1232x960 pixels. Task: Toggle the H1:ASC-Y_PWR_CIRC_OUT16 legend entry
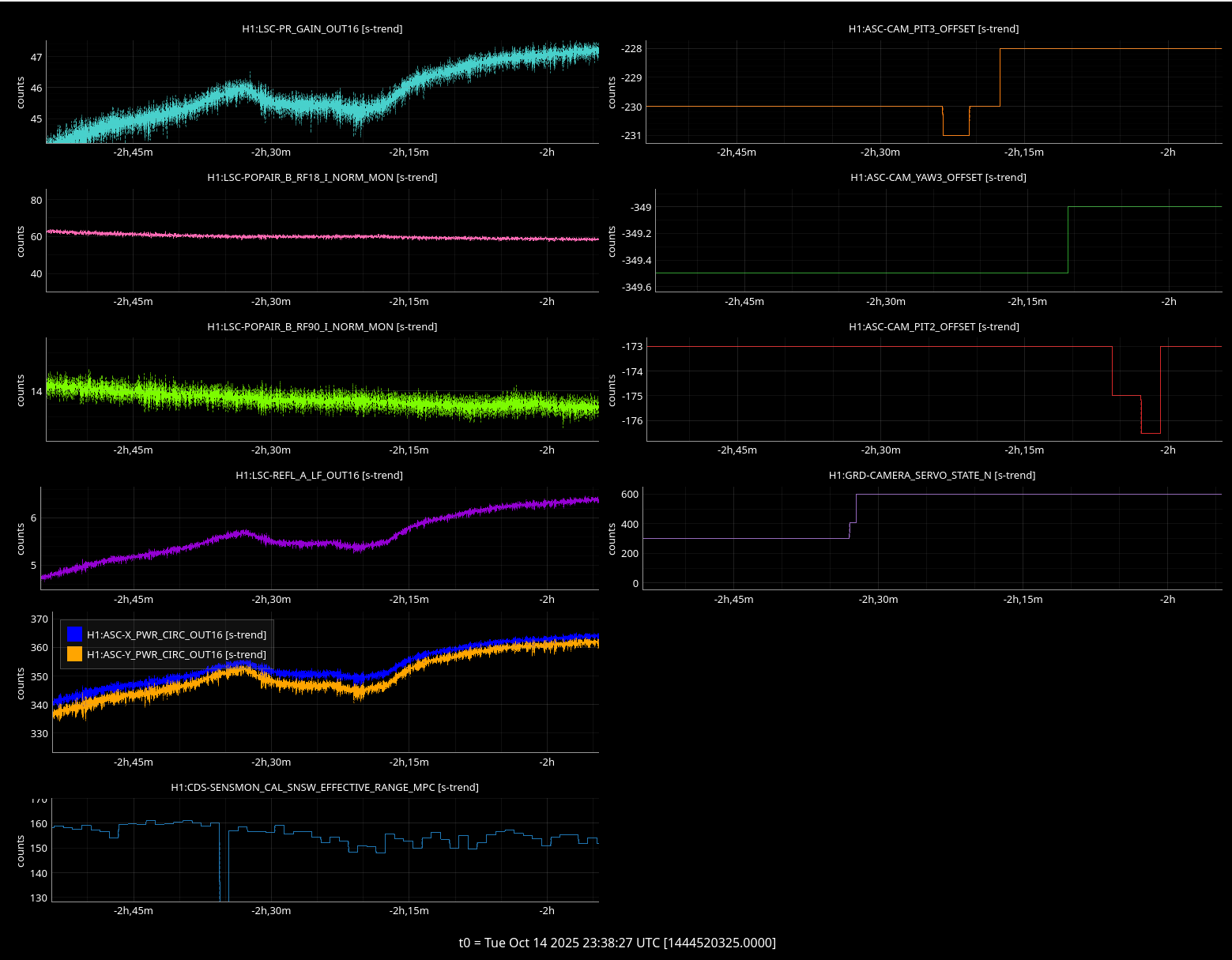click(x=176, y=654)
